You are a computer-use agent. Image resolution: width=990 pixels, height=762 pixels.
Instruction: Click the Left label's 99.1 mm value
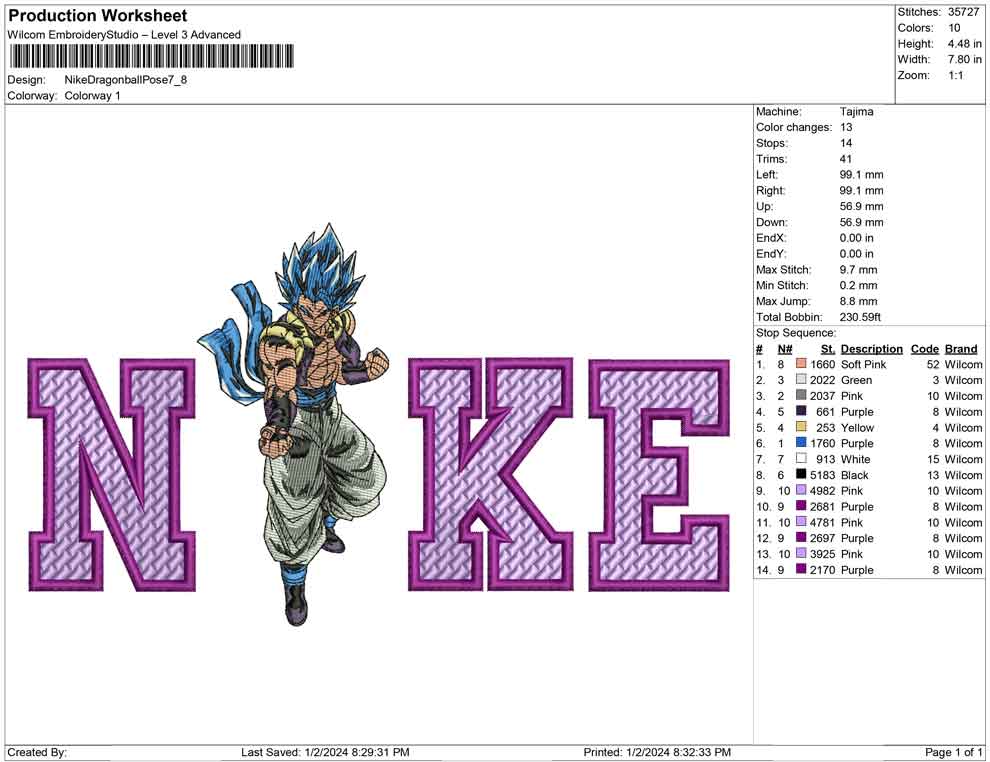pyautogui.click(x=861, y=175)
